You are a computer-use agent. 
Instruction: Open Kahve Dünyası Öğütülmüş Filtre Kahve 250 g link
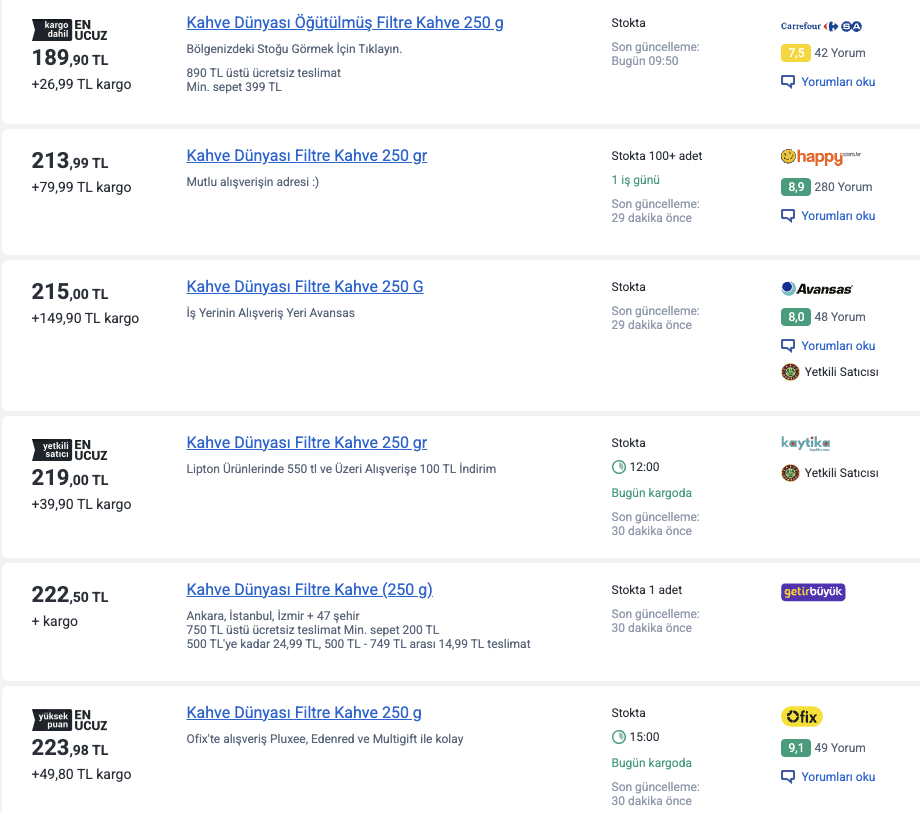345,23
